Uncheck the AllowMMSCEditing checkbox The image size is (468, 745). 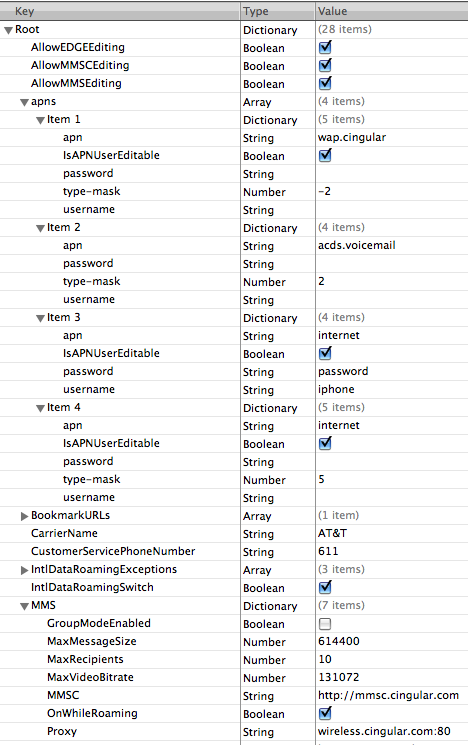(325, 66)
